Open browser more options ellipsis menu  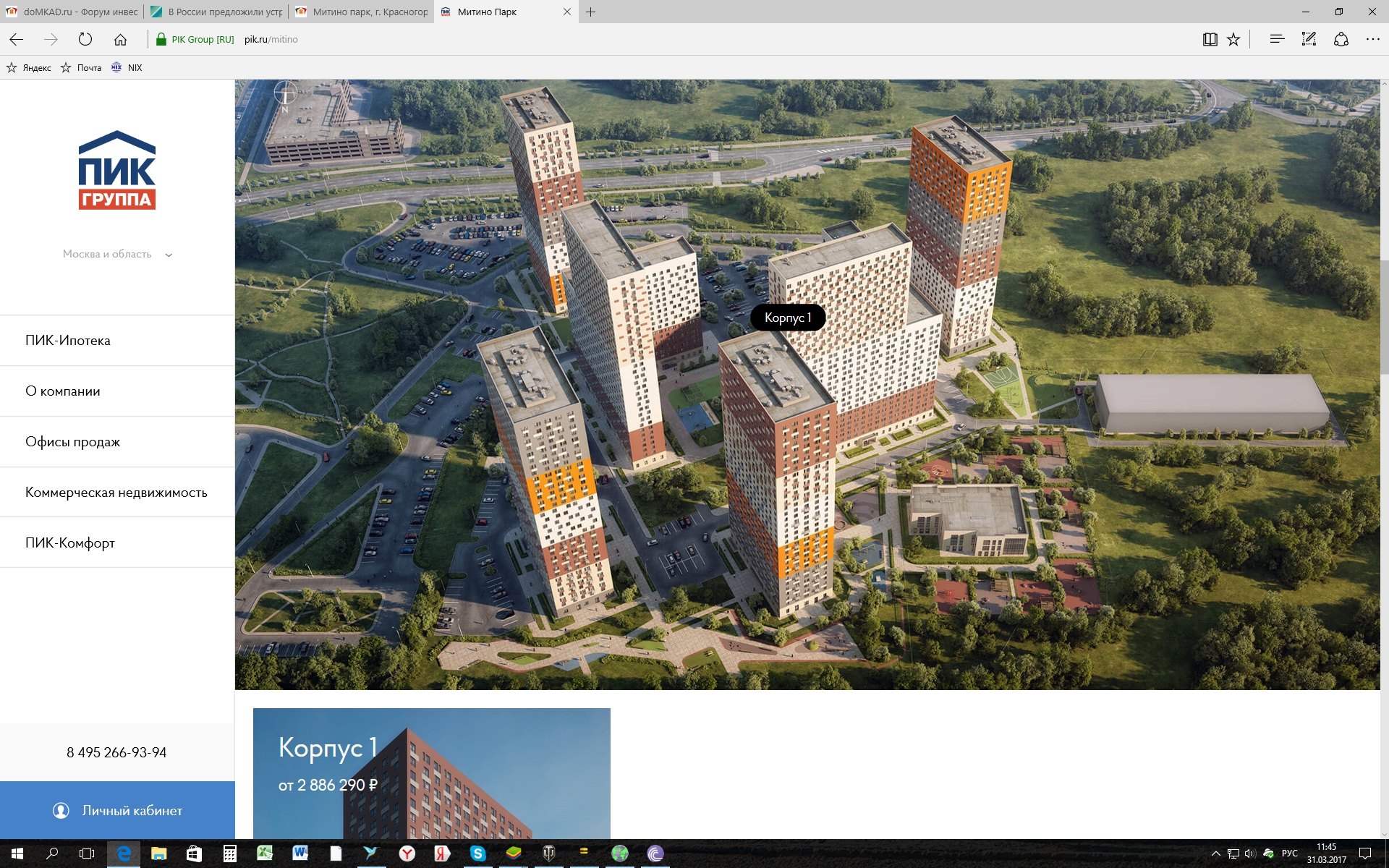[x=1372, y=40]
